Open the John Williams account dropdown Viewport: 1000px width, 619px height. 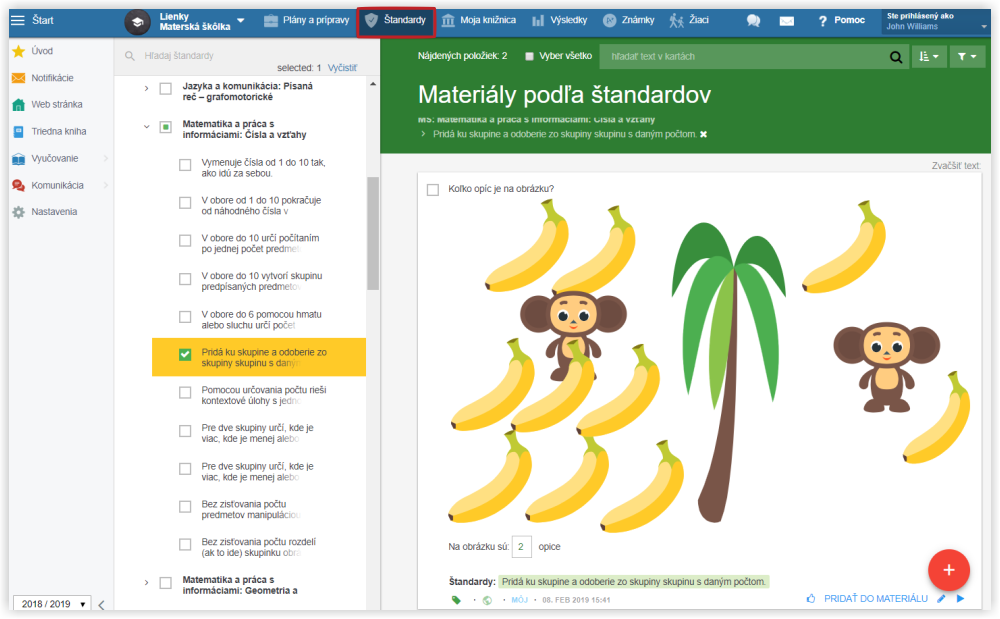[935, 21]
